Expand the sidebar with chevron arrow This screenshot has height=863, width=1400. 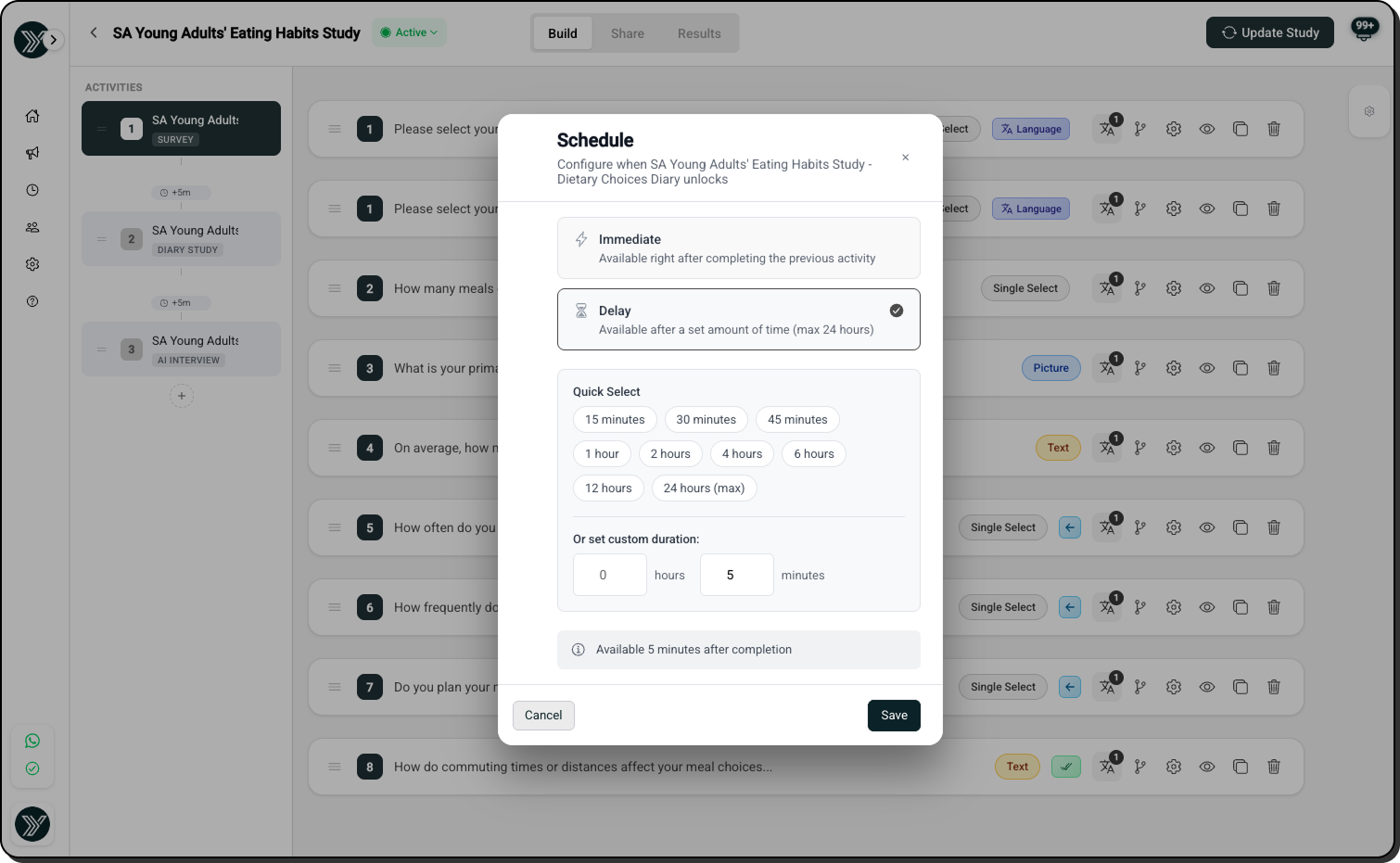tap(54, 40)
